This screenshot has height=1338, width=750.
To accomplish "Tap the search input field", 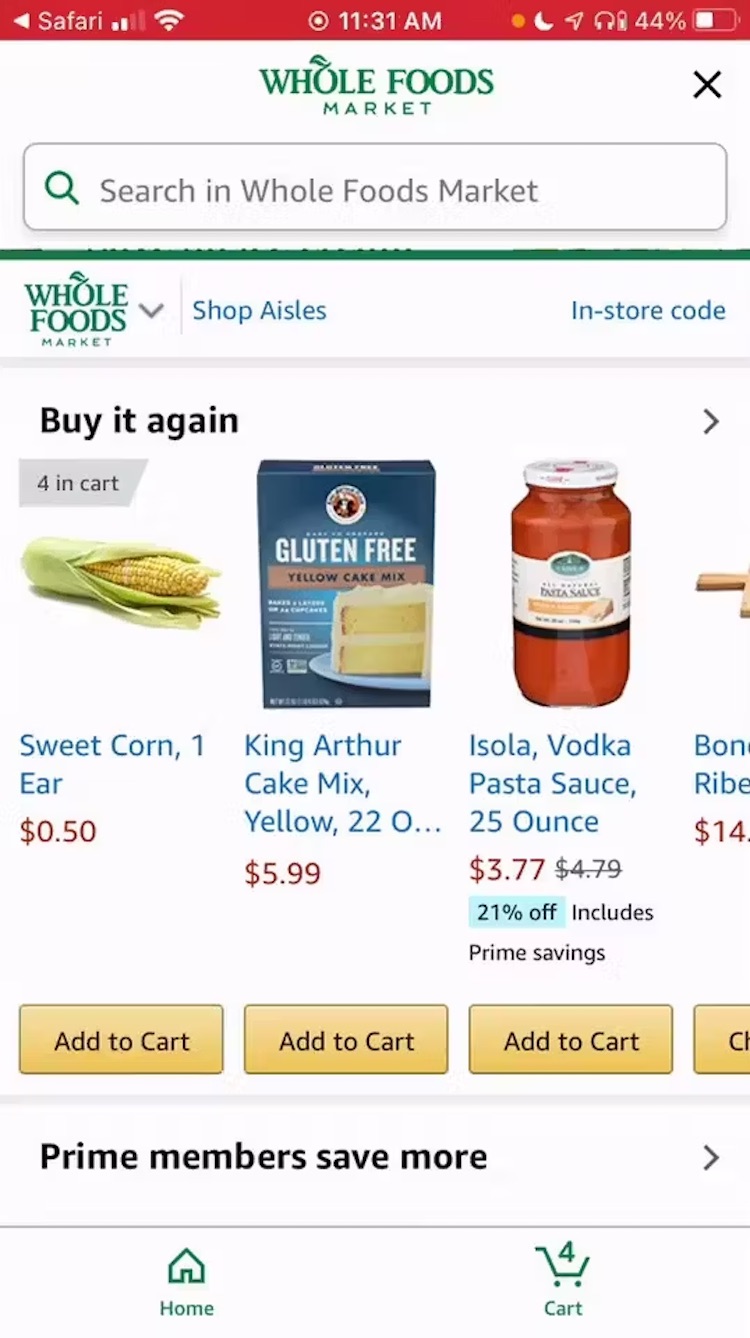I will (375, 188).
